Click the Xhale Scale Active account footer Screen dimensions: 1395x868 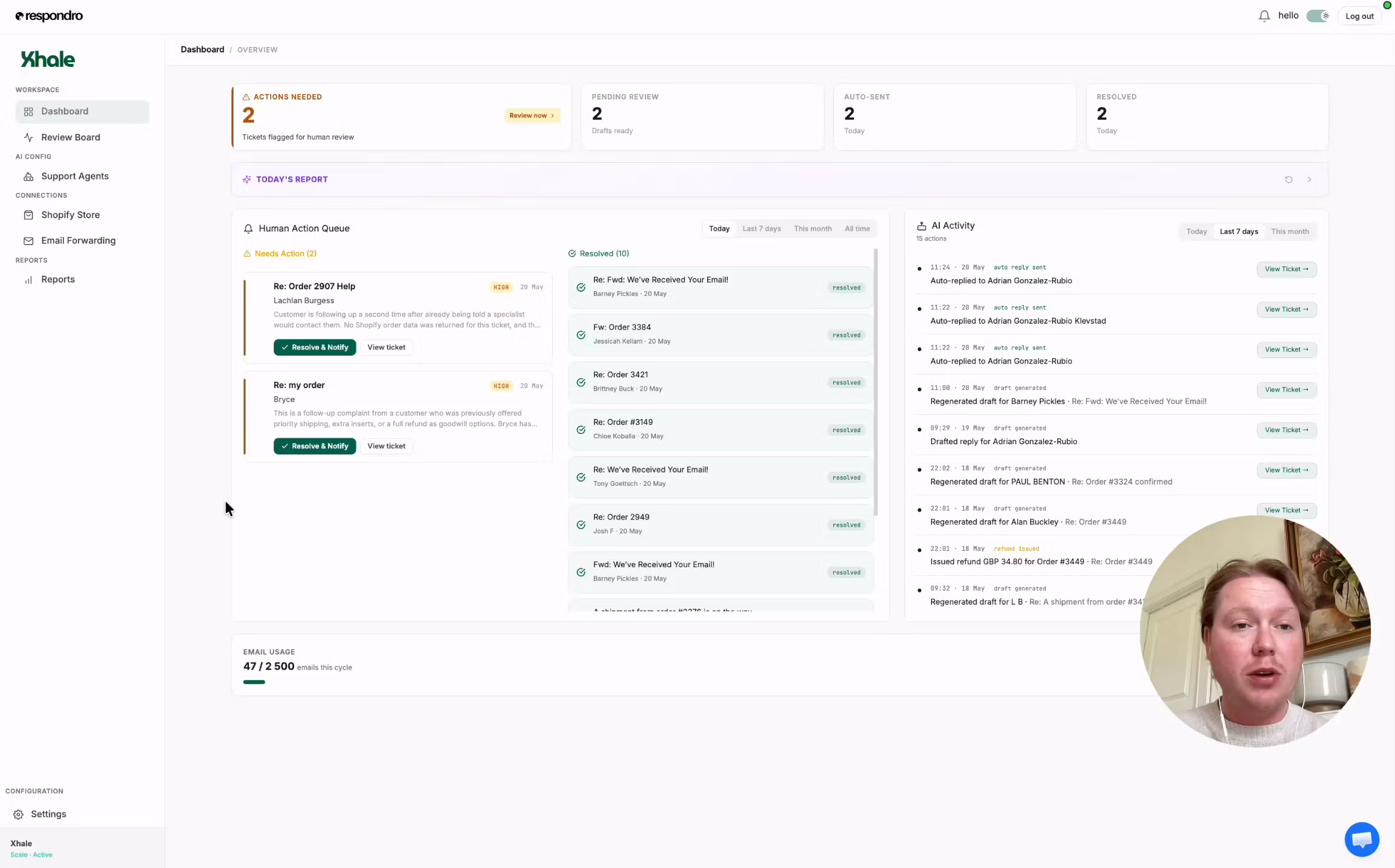coord(82,848)
